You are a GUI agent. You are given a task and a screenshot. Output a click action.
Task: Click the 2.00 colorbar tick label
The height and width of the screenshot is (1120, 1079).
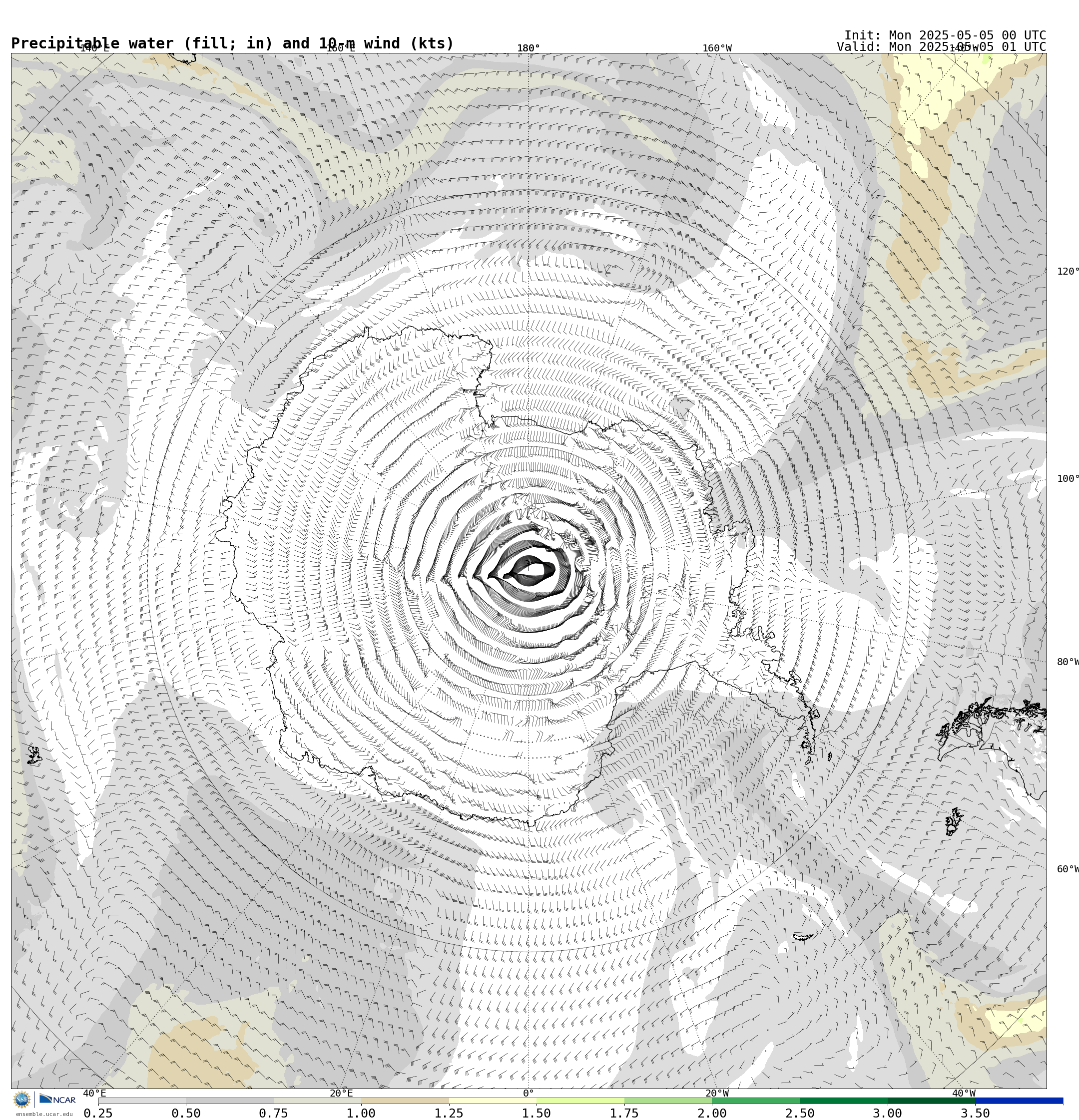point(712,1113)
